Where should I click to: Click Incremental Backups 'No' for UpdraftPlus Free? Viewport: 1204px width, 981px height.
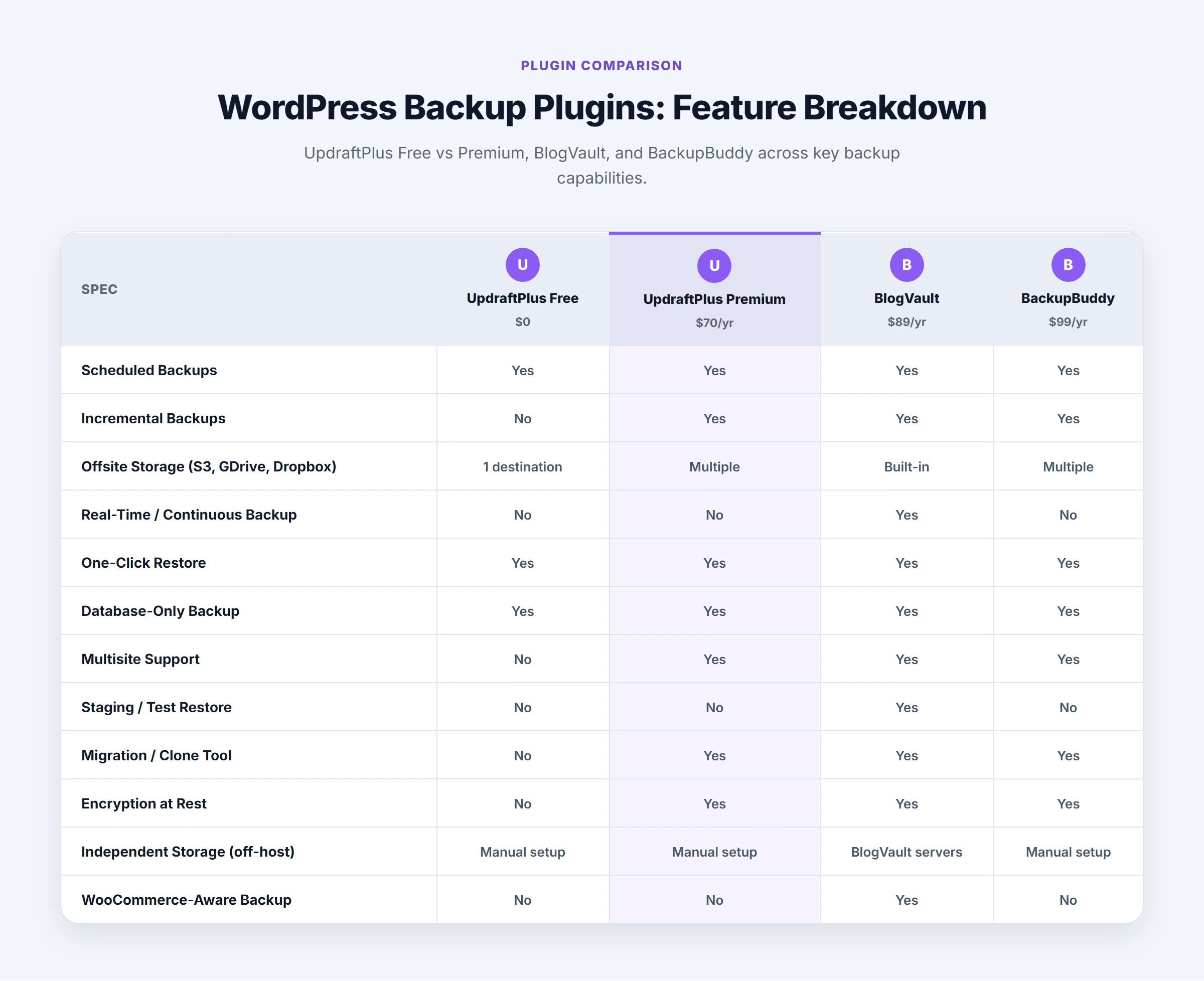coord(522,419)
